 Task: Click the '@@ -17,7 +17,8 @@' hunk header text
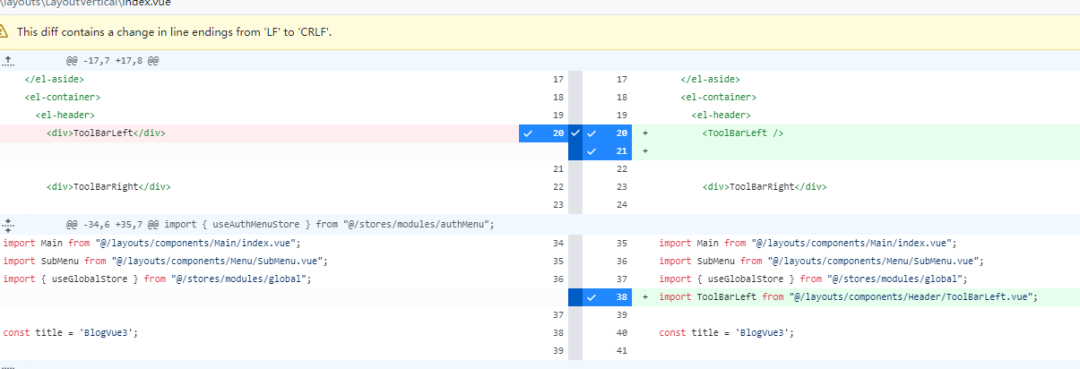[x=112, y=61]
